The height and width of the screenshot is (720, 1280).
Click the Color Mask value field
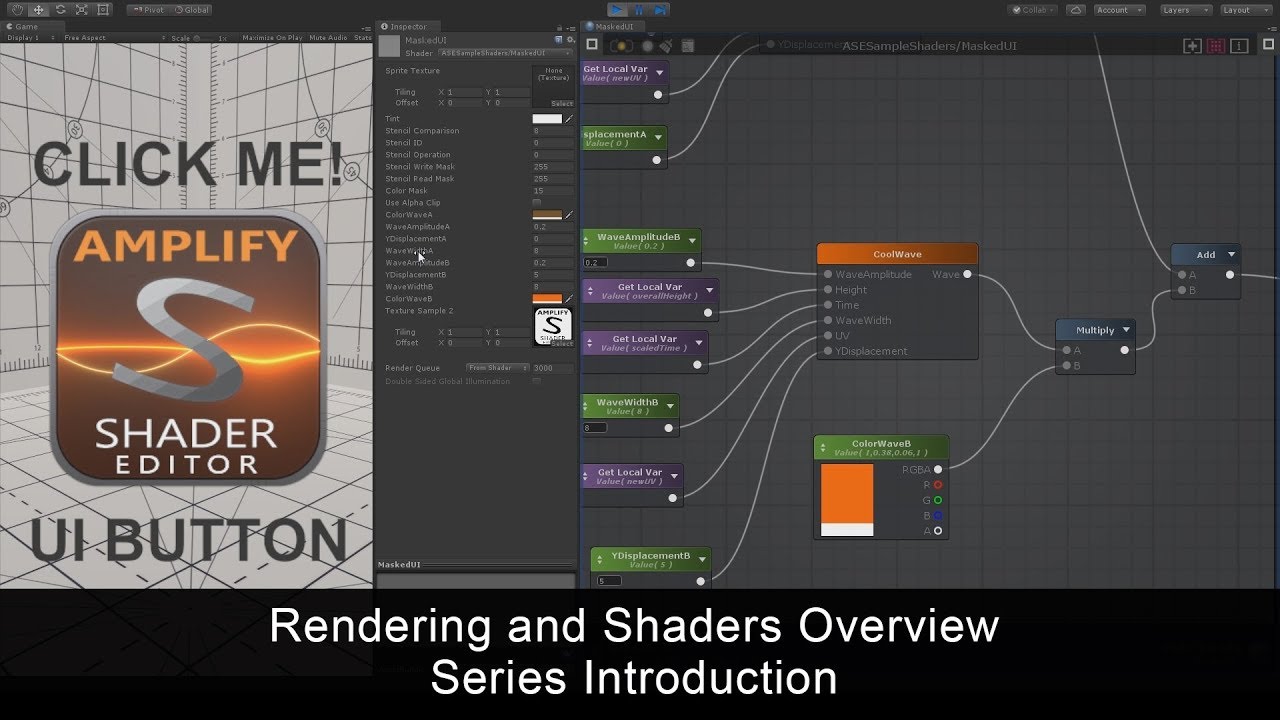pyautogui.click(x=553, y=191)
